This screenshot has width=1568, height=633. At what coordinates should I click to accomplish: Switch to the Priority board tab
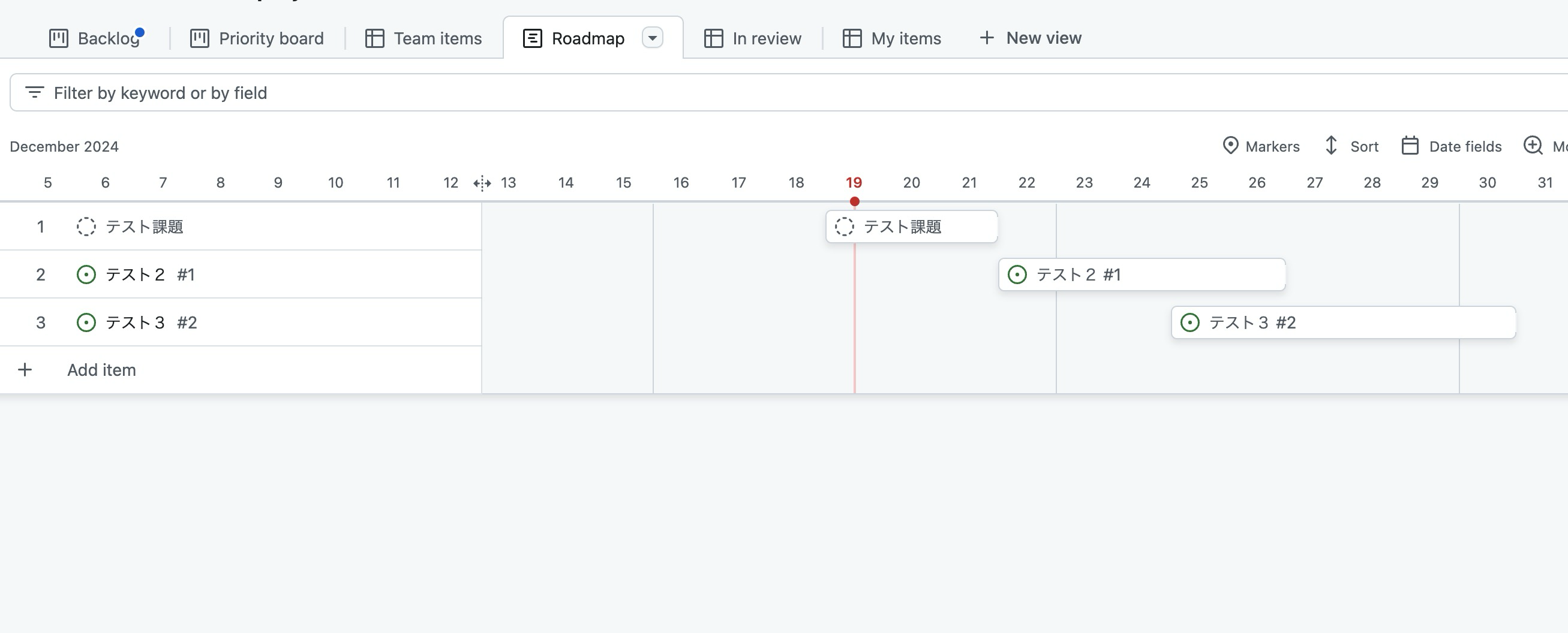click(256, 38)
